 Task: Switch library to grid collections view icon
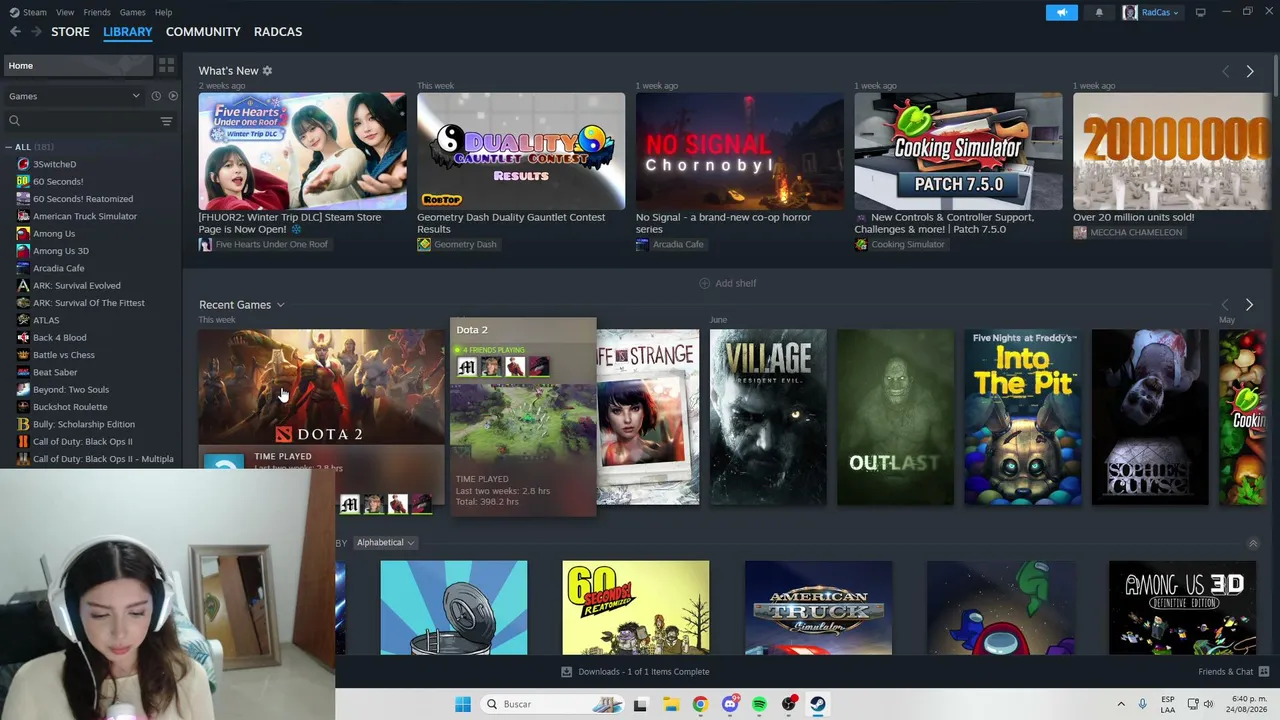coord(167,66)
